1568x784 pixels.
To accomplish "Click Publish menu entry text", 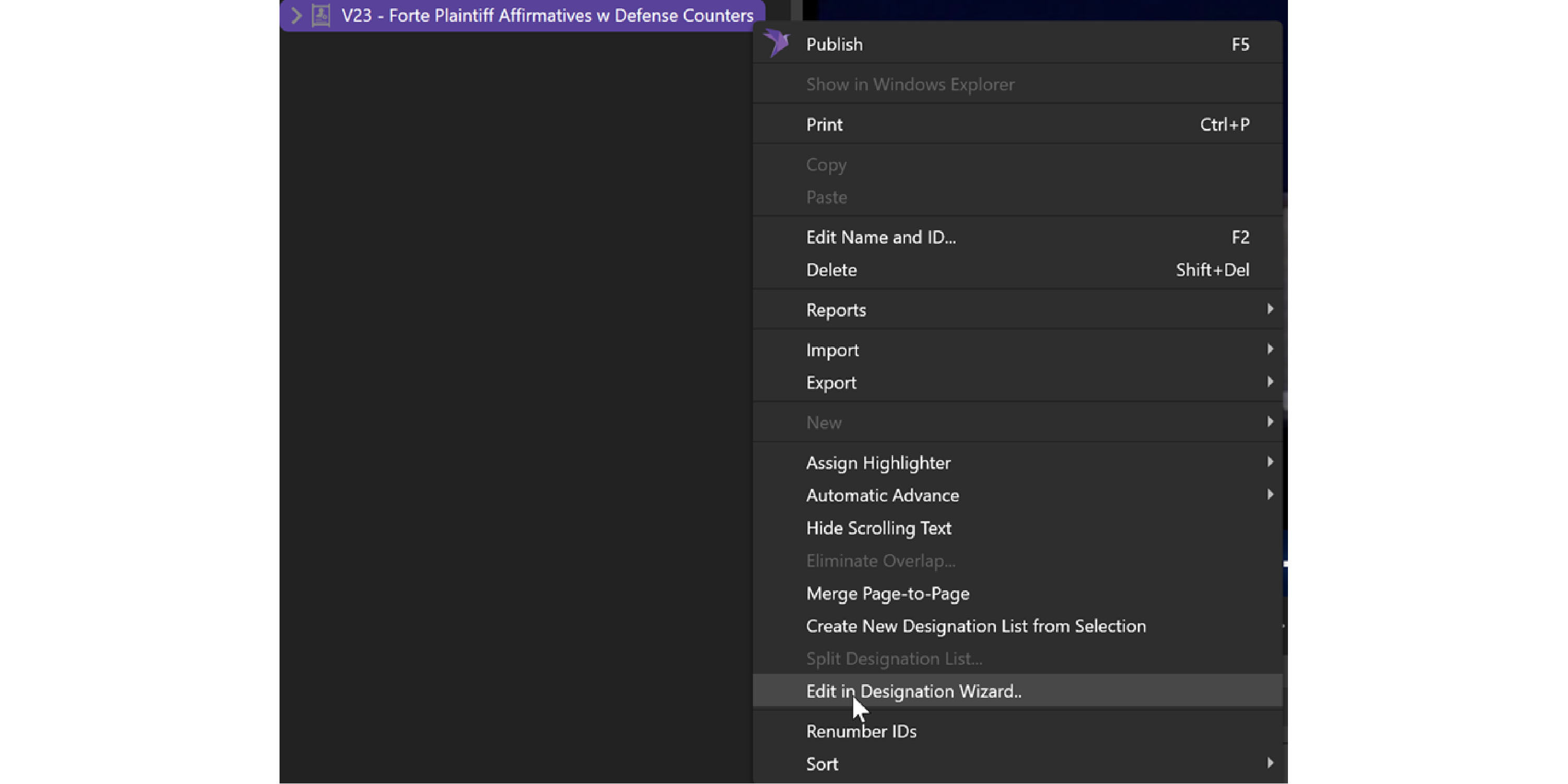I will tap(834, 44).
